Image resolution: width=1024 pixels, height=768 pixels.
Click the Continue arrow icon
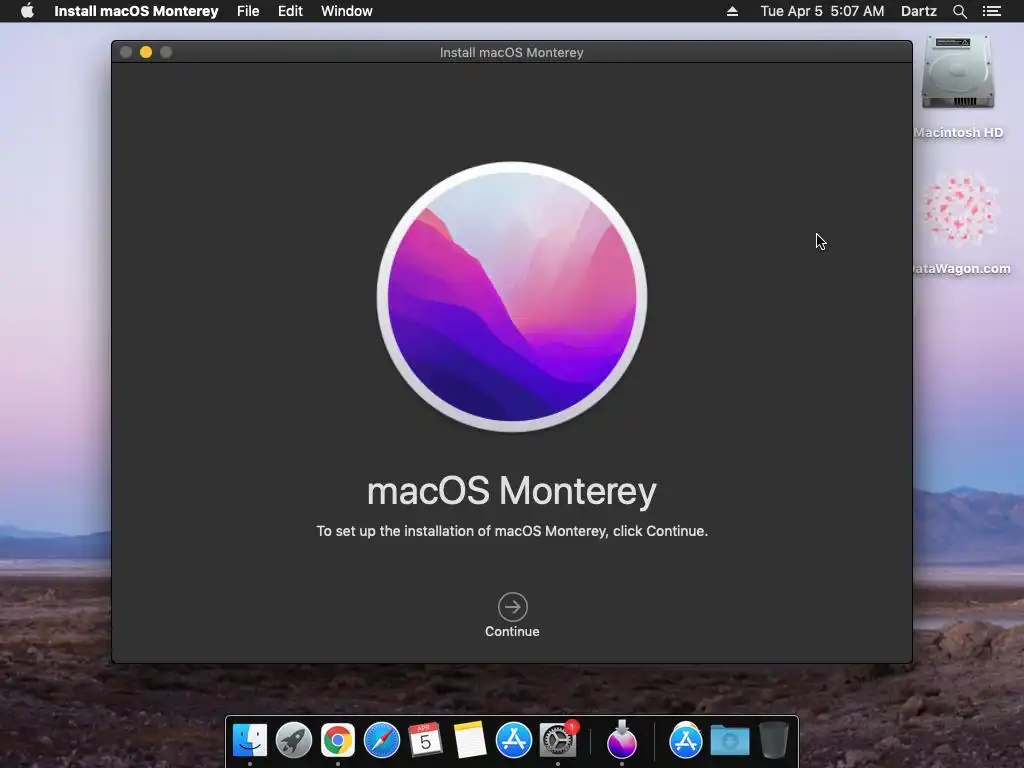click(x=512, y=607)
